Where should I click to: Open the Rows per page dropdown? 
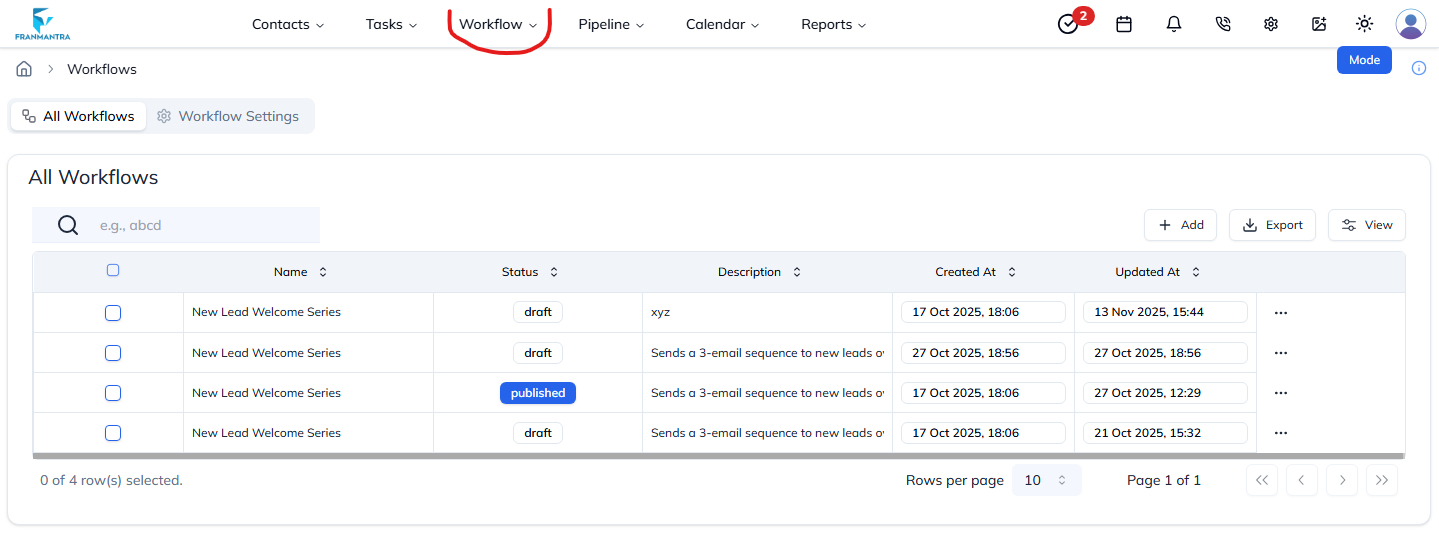1046,480
